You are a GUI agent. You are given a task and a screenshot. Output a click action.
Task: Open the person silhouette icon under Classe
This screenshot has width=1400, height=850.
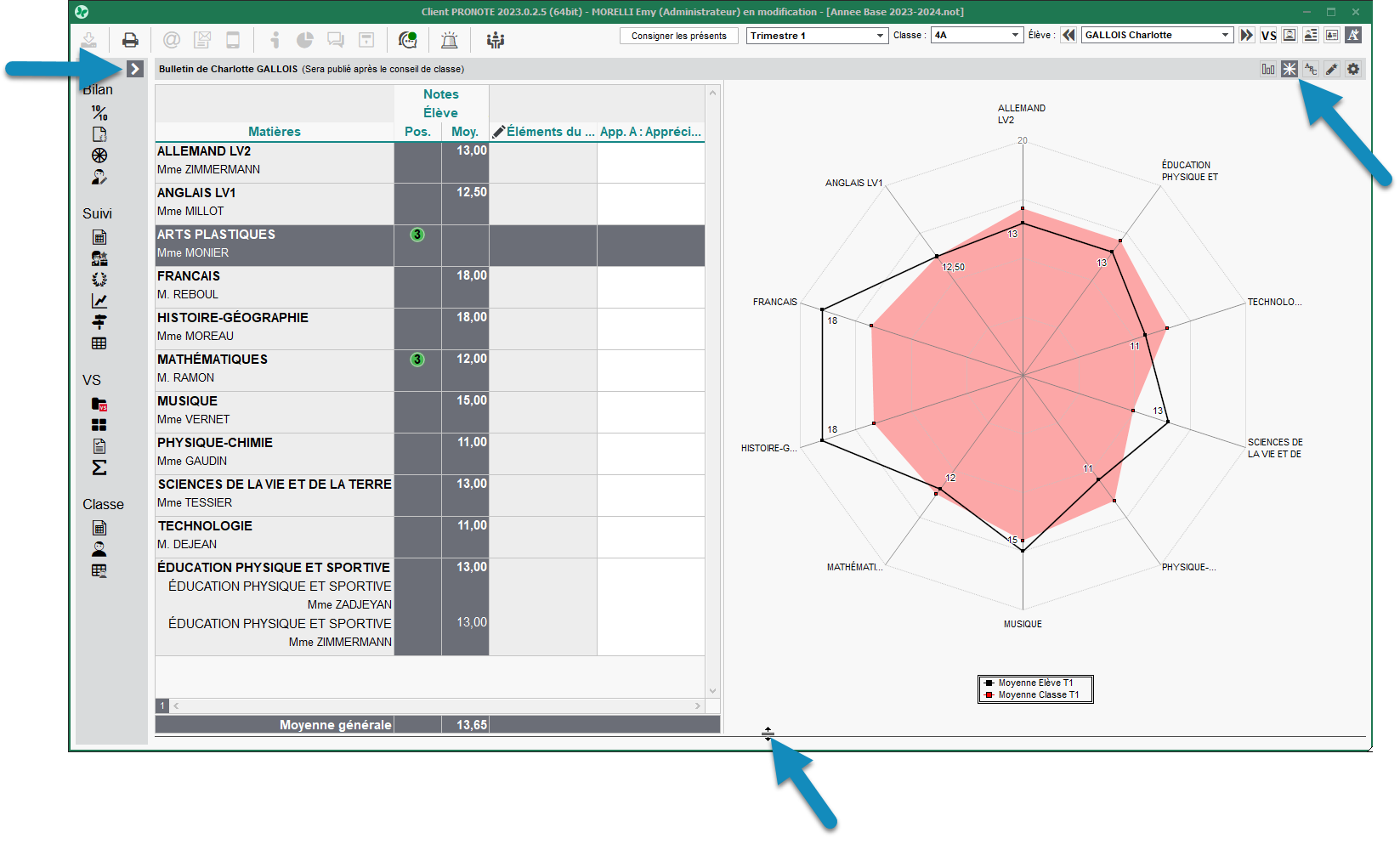click(x=99, y=549)
